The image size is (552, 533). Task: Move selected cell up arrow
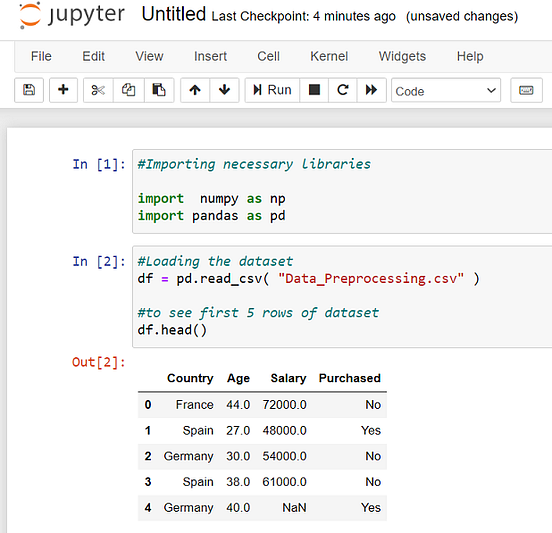point(195,90)
